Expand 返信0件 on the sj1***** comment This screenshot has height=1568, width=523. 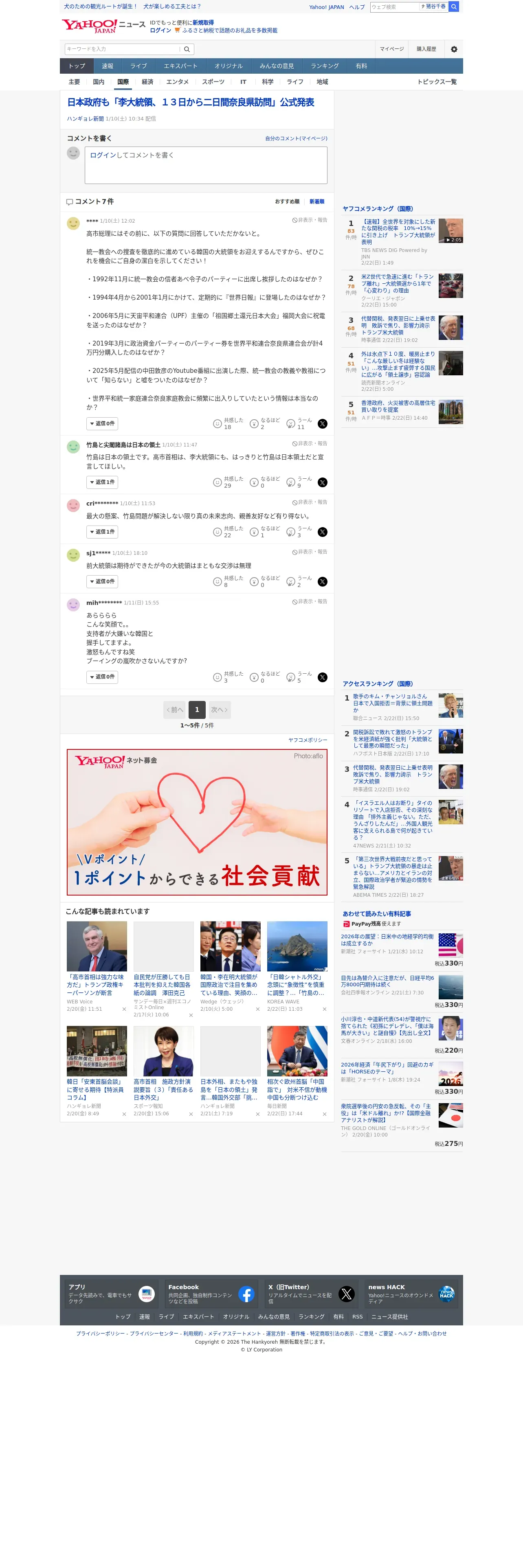coord(102,582)
